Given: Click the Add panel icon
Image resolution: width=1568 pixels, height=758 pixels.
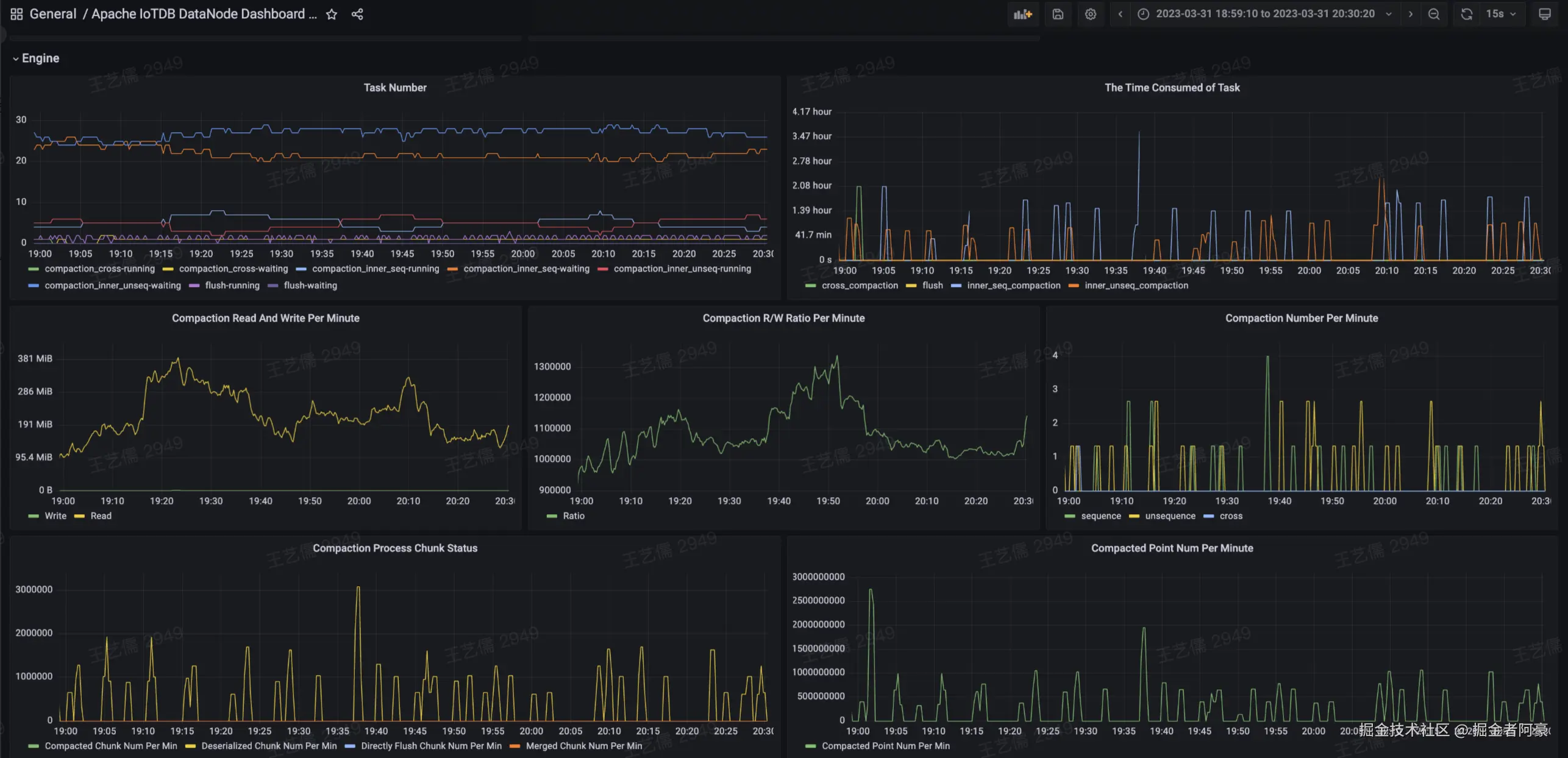Looking at the screenshot, I should (1022, 14).
